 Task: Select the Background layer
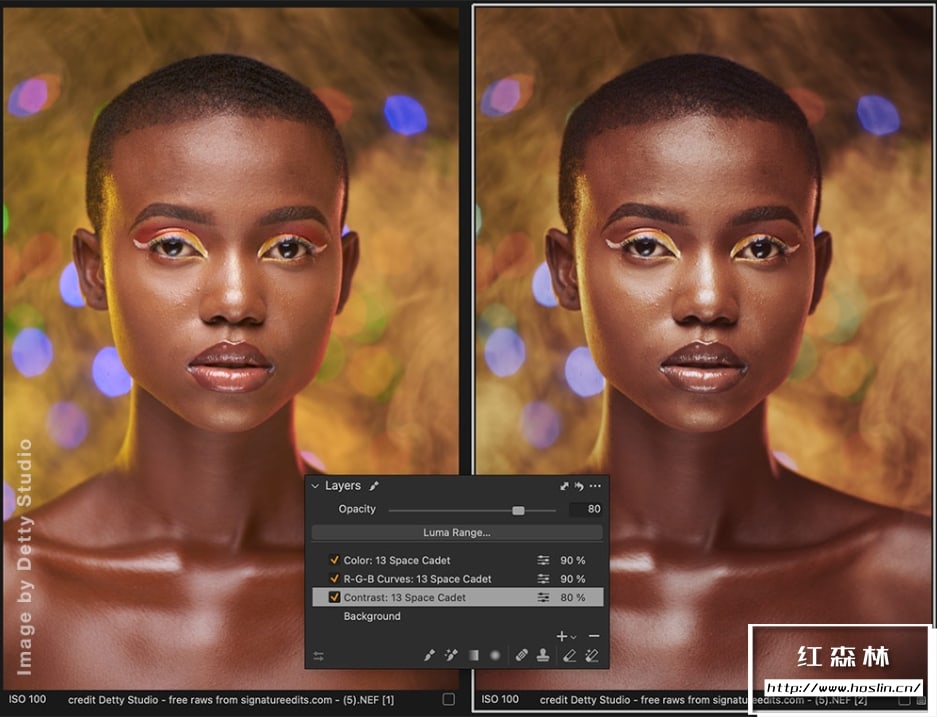point(372,616)
